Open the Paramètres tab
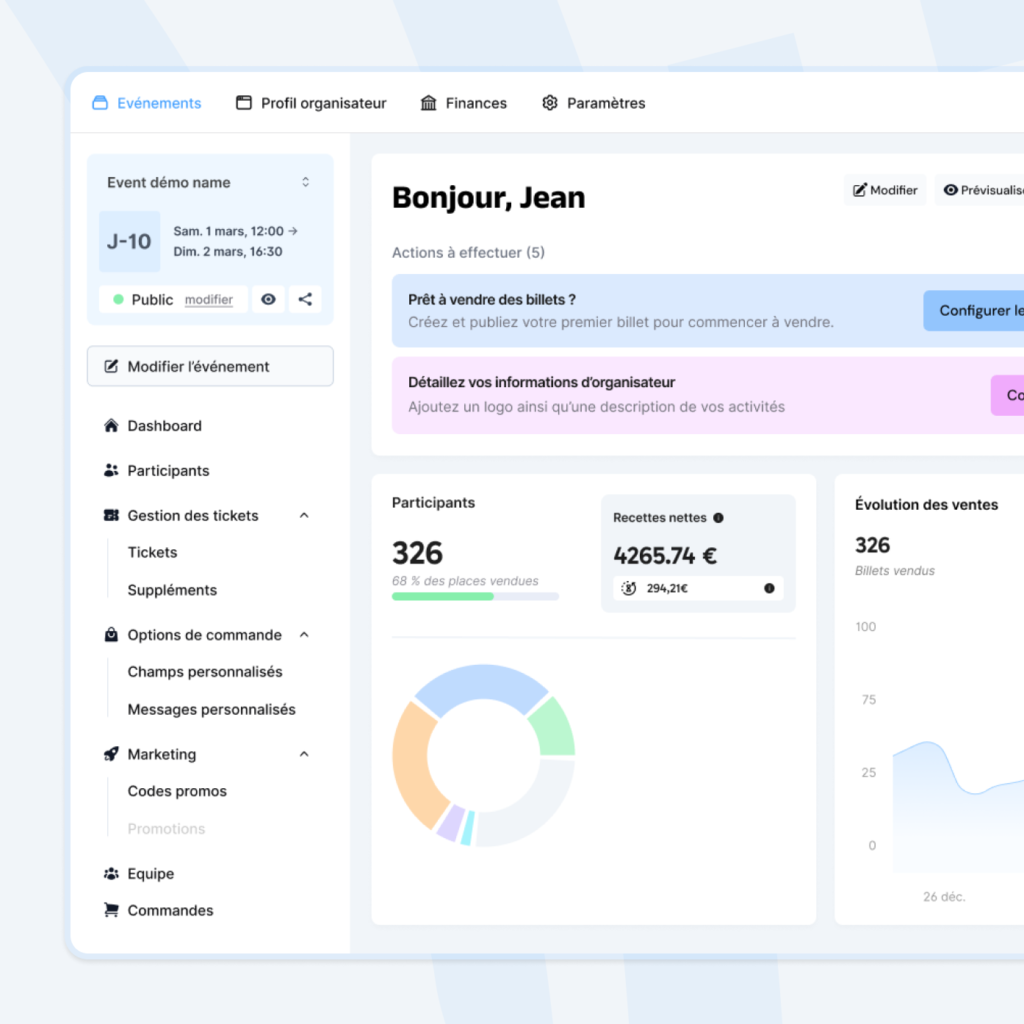1024x1024 pixels. pyautogui.click(x=593, y=103)
